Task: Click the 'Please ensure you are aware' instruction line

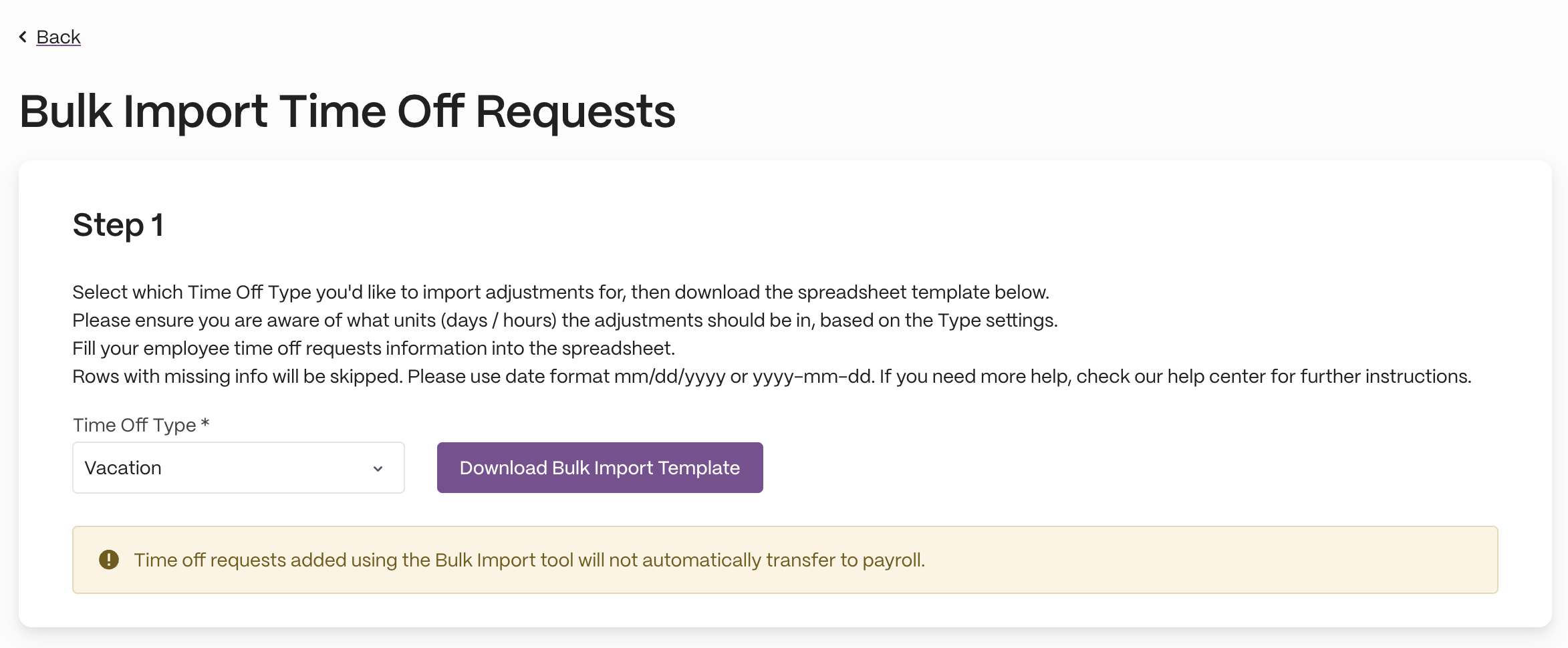Action: point(565,320)
